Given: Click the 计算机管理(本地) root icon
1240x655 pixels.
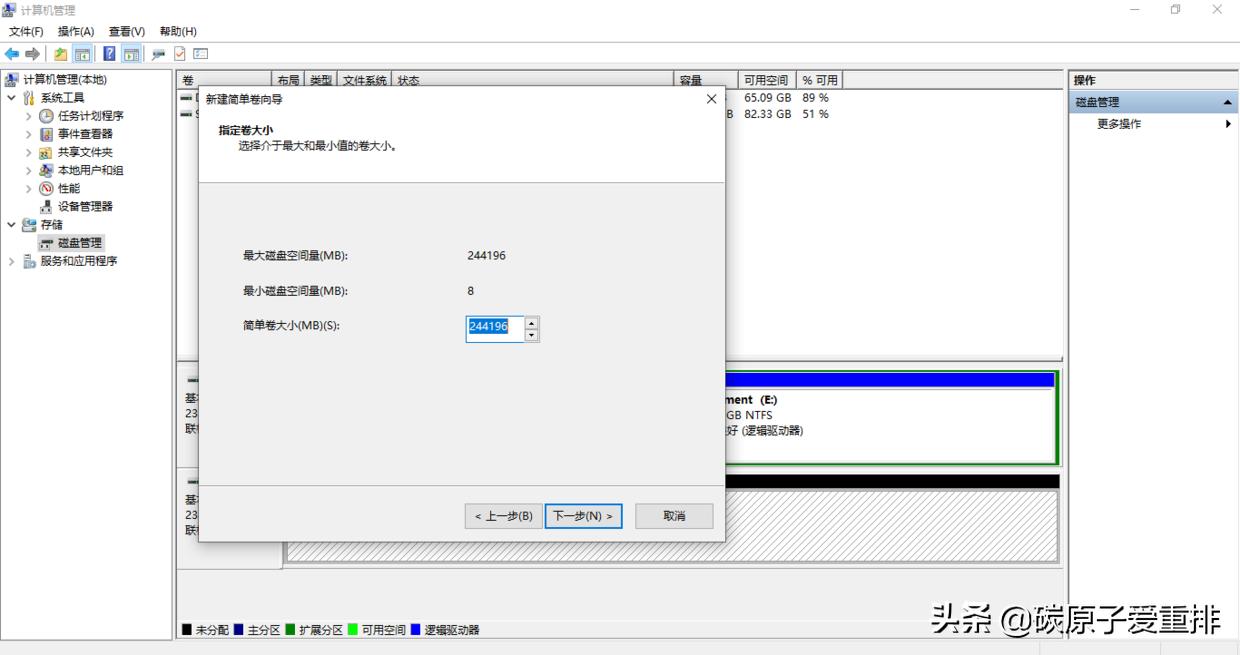Looking at the screenshot, I should pos(12,80).
